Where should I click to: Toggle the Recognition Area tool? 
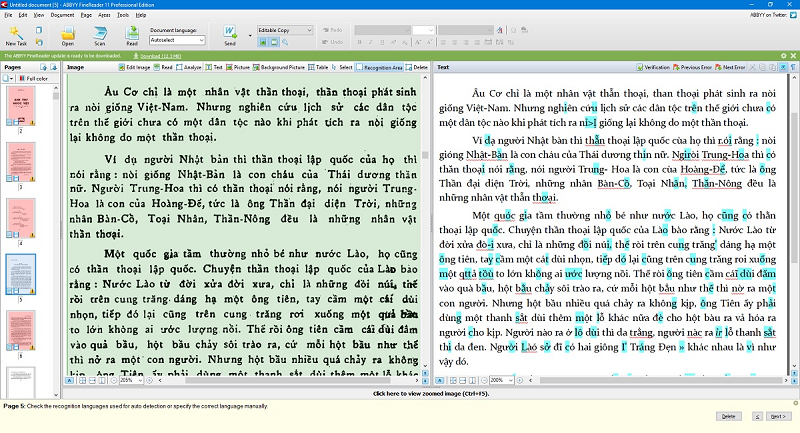coord(381,67)
